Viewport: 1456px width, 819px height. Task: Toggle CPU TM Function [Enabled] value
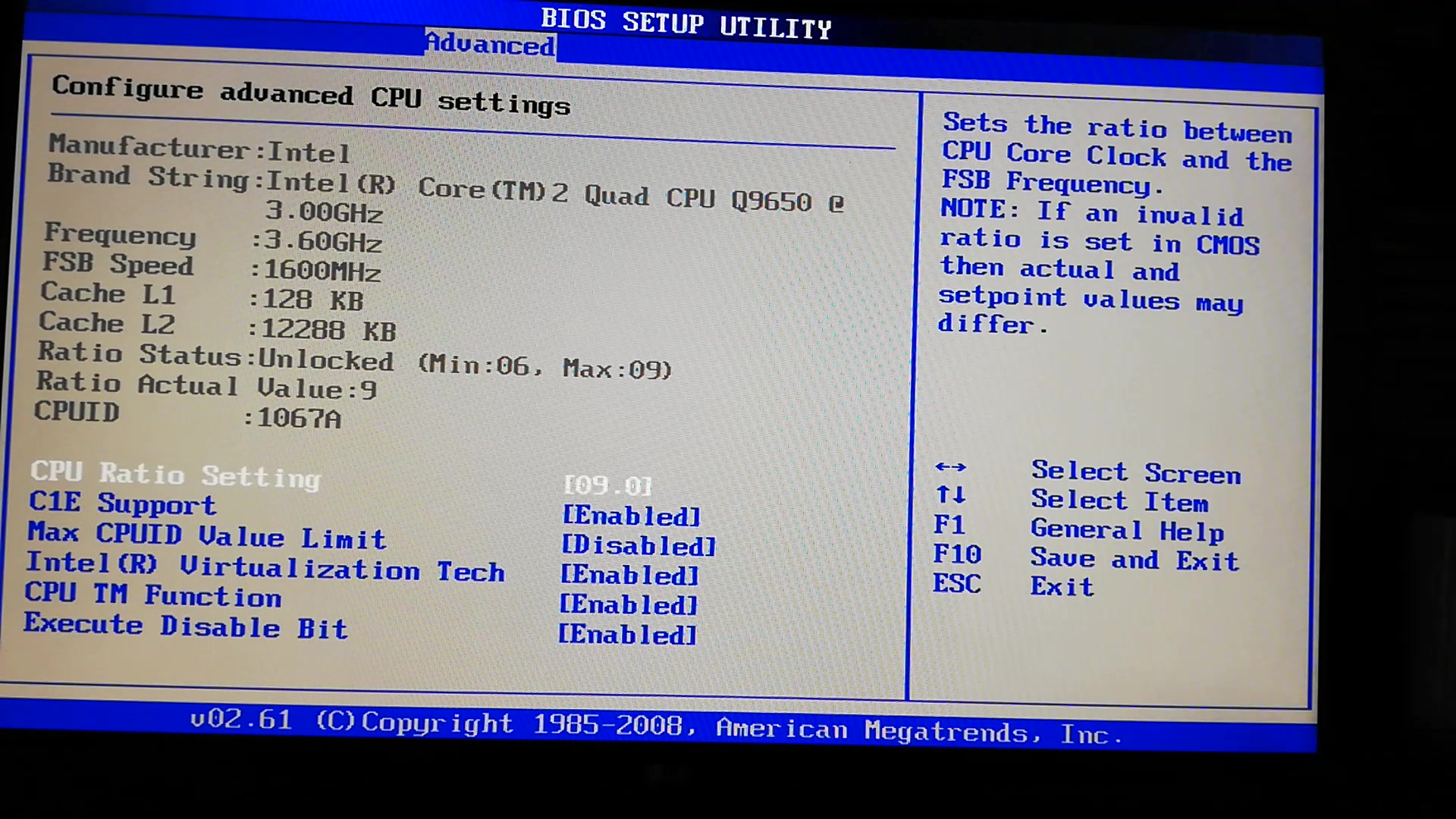point(628,605)
